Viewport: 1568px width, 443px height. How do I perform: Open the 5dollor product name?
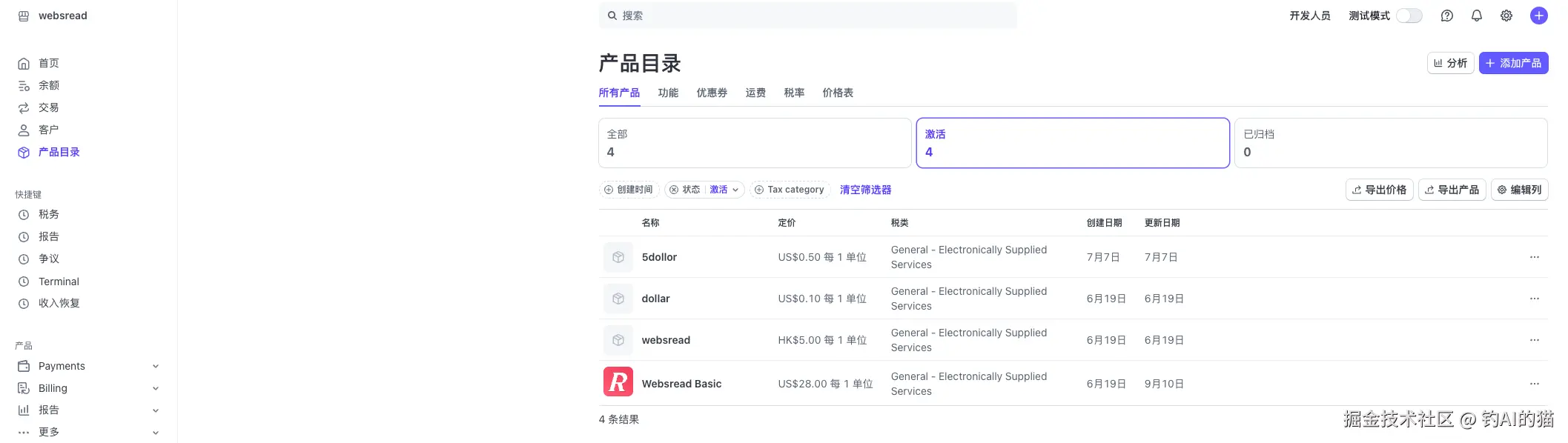pyautogui.click(x=659, y=257)
